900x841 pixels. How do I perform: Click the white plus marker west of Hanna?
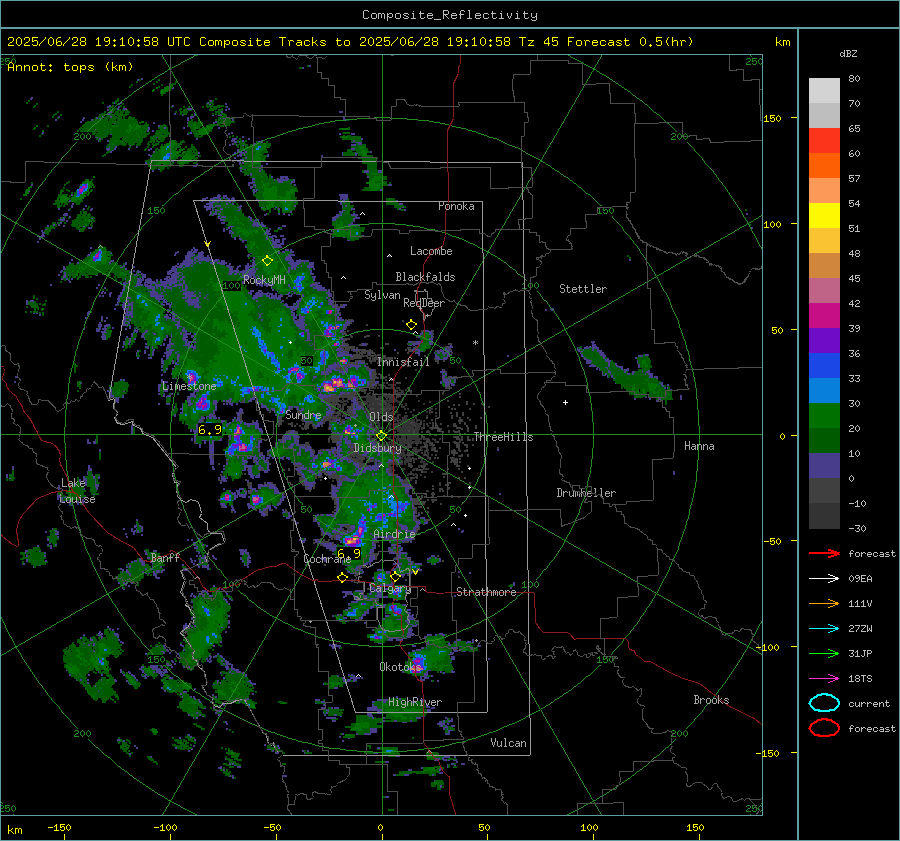click(565, 402)
